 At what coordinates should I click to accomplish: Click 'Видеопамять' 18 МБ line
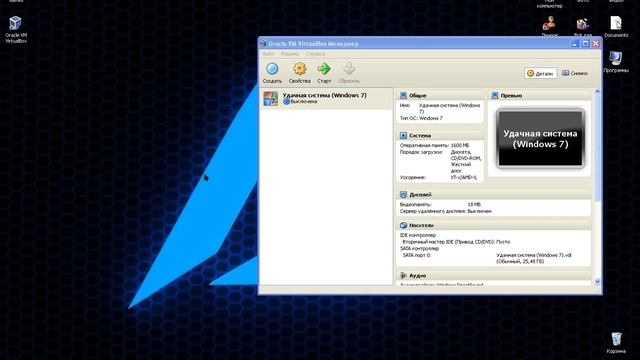click(440, 204)
